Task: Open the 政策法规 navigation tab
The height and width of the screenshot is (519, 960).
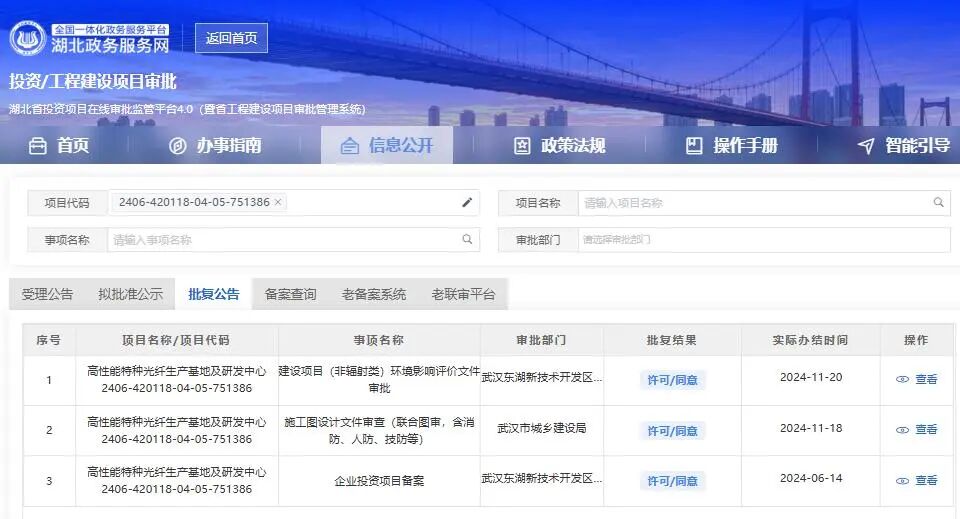Action: pos(560,146)
